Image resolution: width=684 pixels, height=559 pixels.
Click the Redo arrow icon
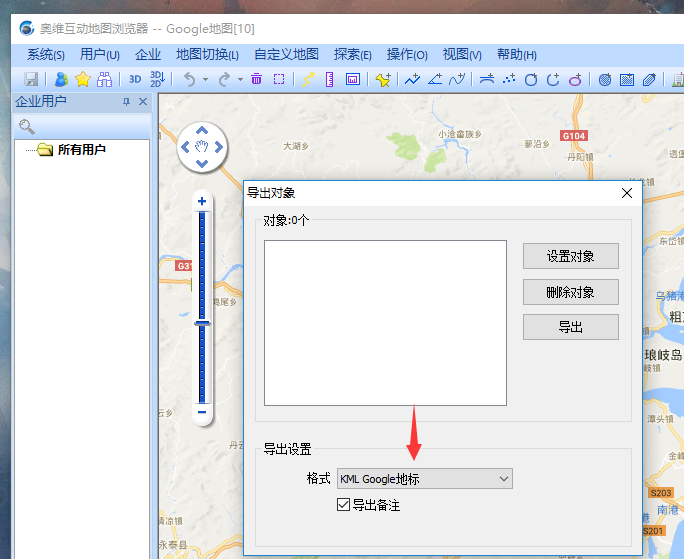click(x=224, y=79)
